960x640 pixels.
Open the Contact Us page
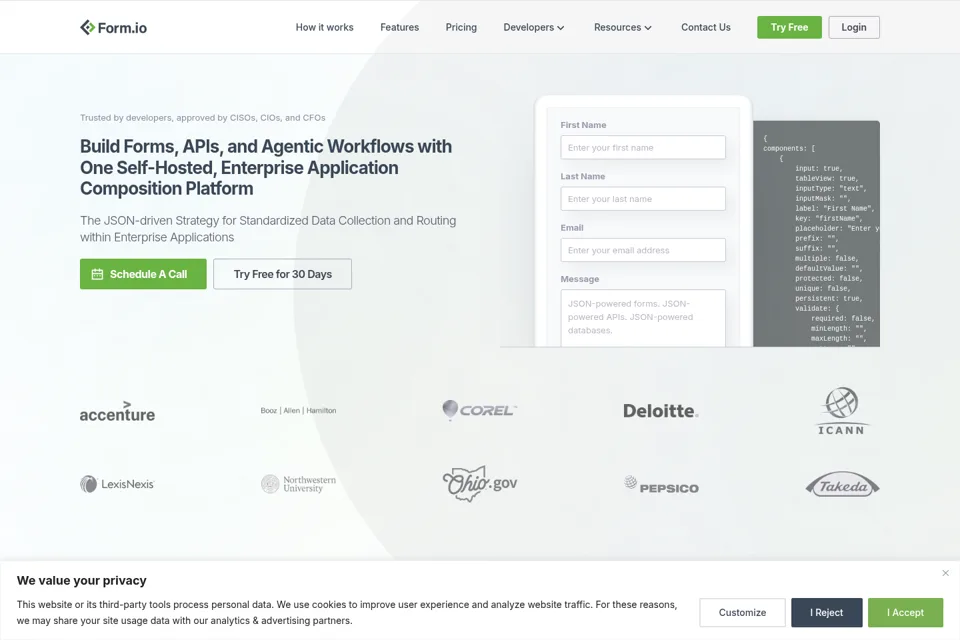705,28
